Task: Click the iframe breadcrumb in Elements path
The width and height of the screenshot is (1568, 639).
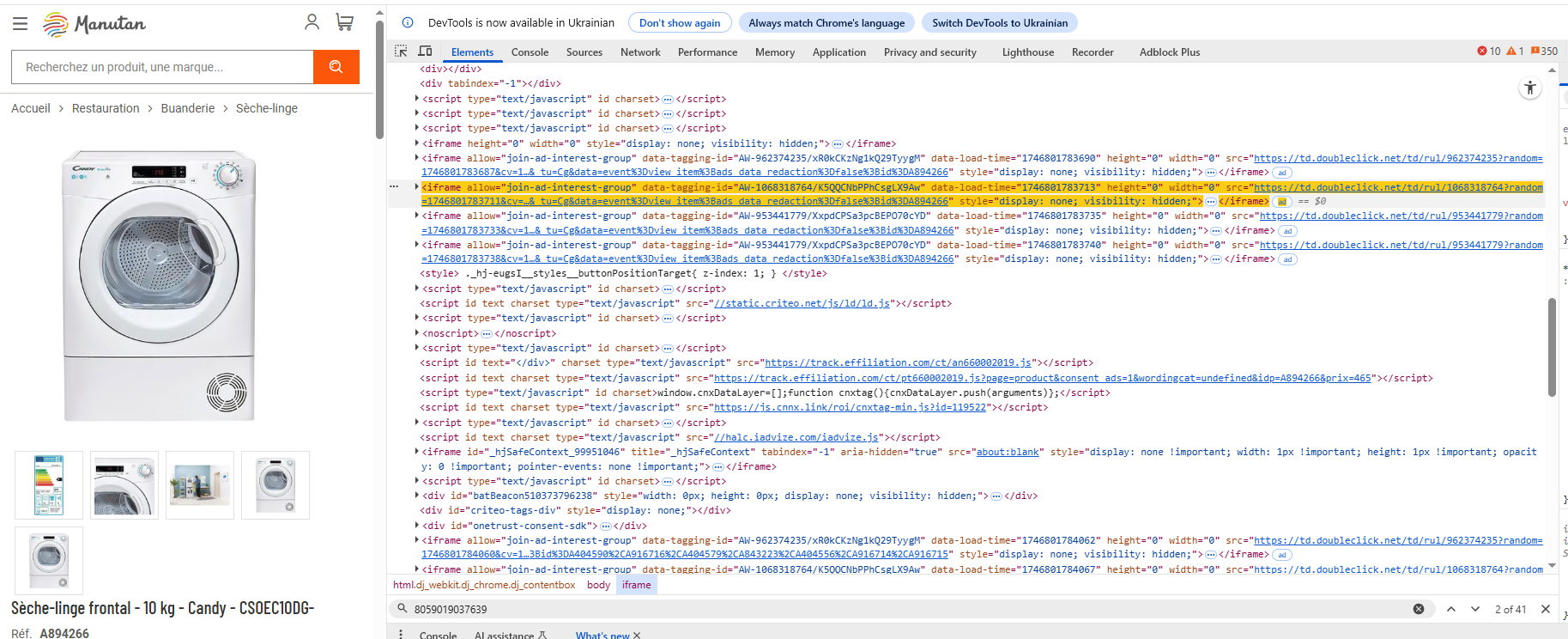Action: pyautogui.click(x=636, y=585)
